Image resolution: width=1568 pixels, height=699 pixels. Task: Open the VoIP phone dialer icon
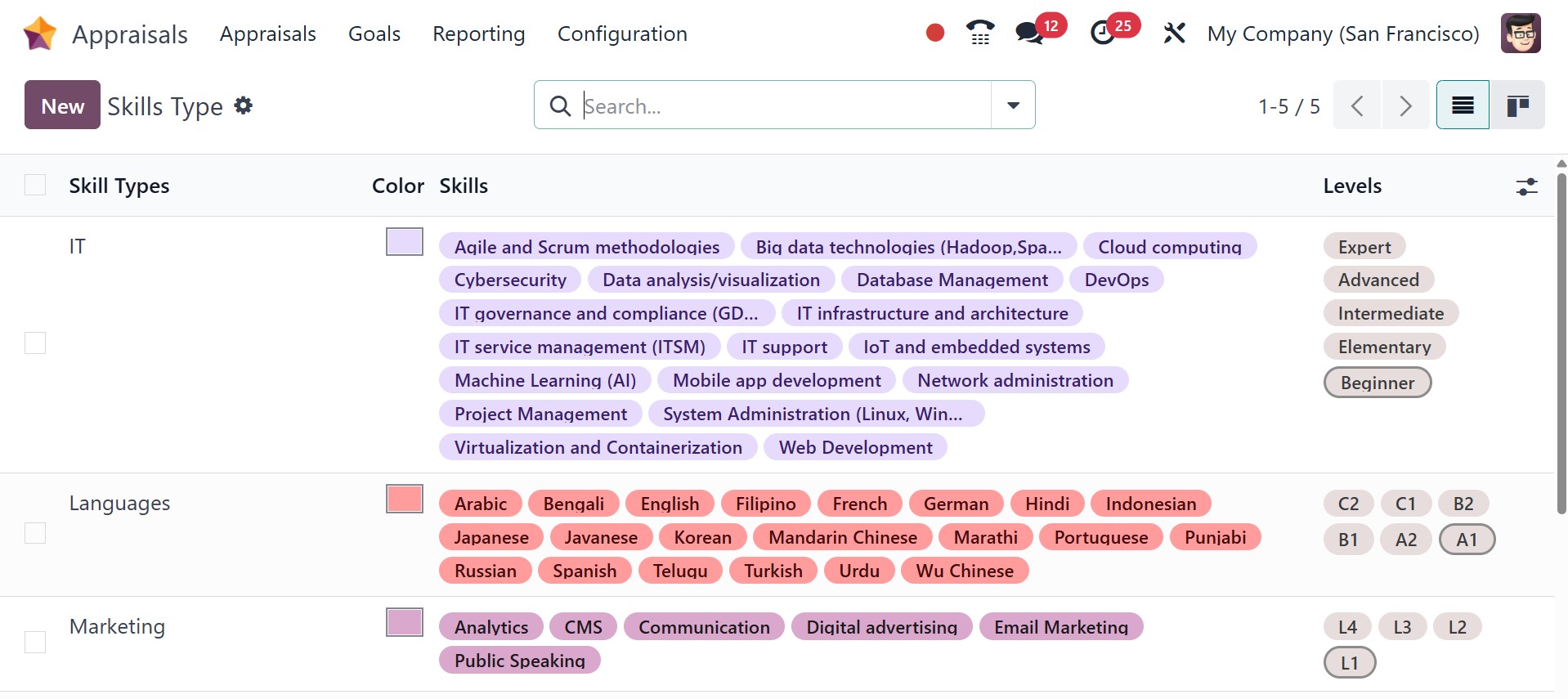979,33
